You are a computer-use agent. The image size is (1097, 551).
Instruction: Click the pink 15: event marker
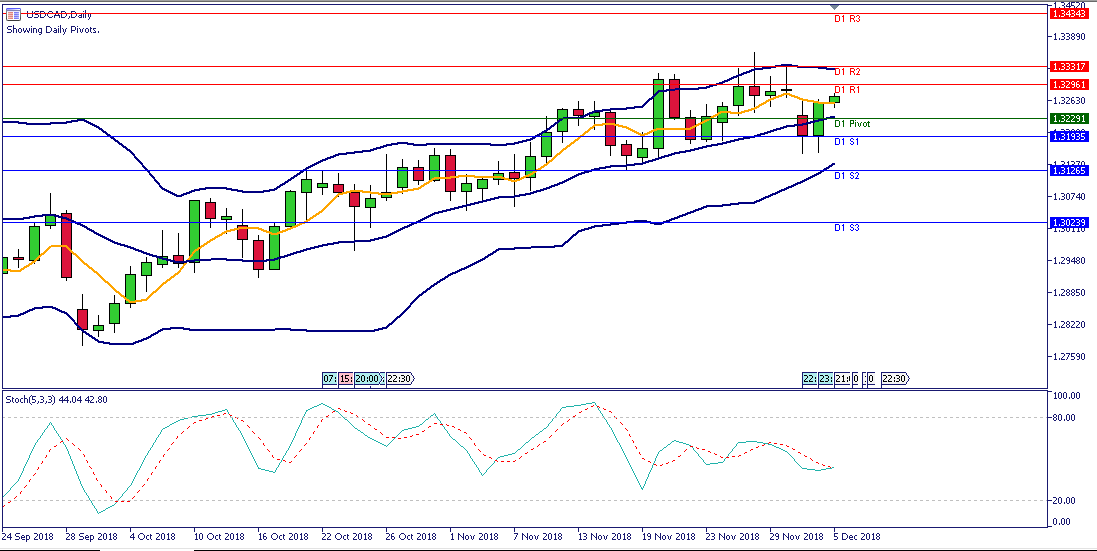point(344,379)
